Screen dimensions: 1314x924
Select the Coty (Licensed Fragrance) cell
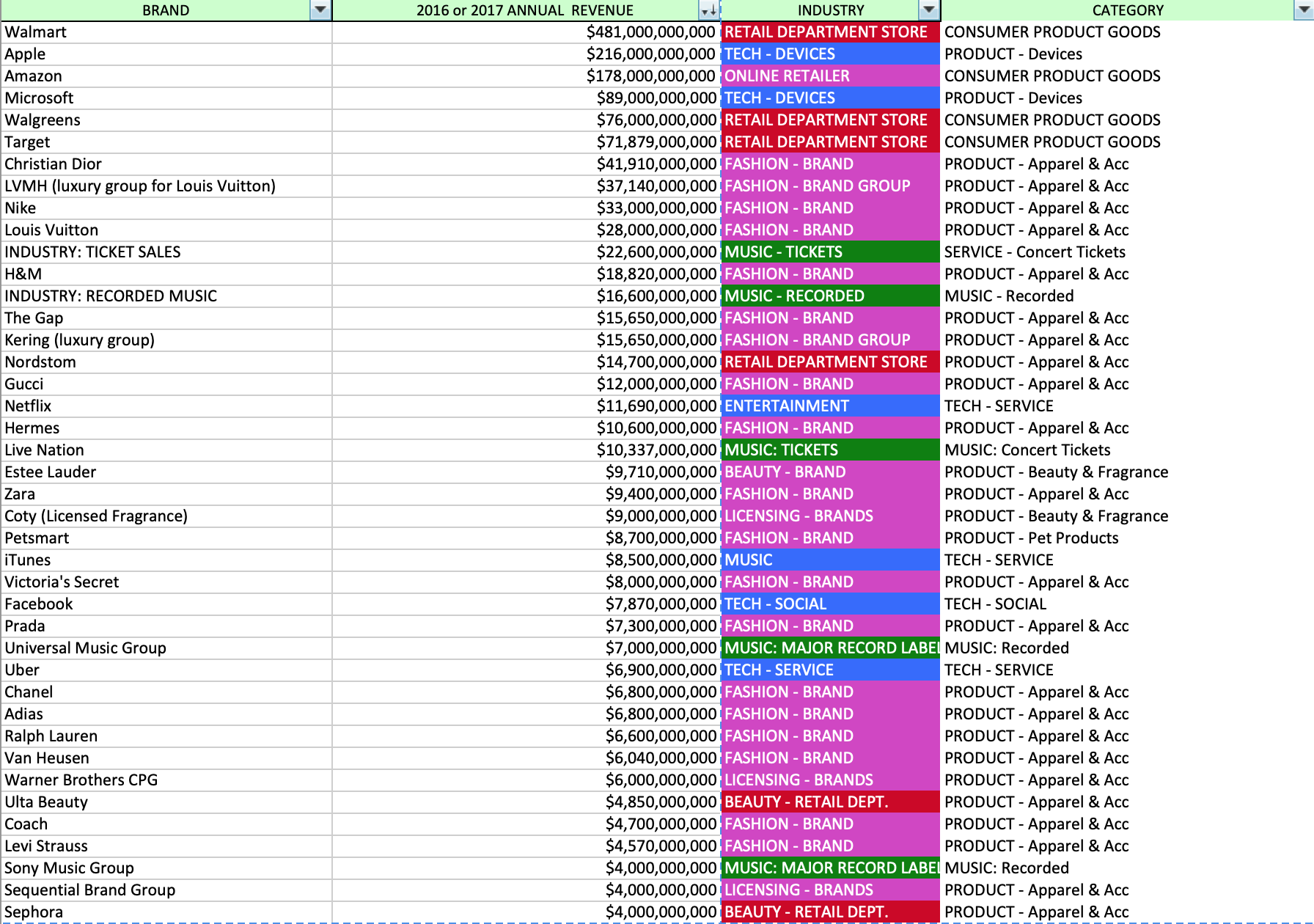[x=166, y=516]
